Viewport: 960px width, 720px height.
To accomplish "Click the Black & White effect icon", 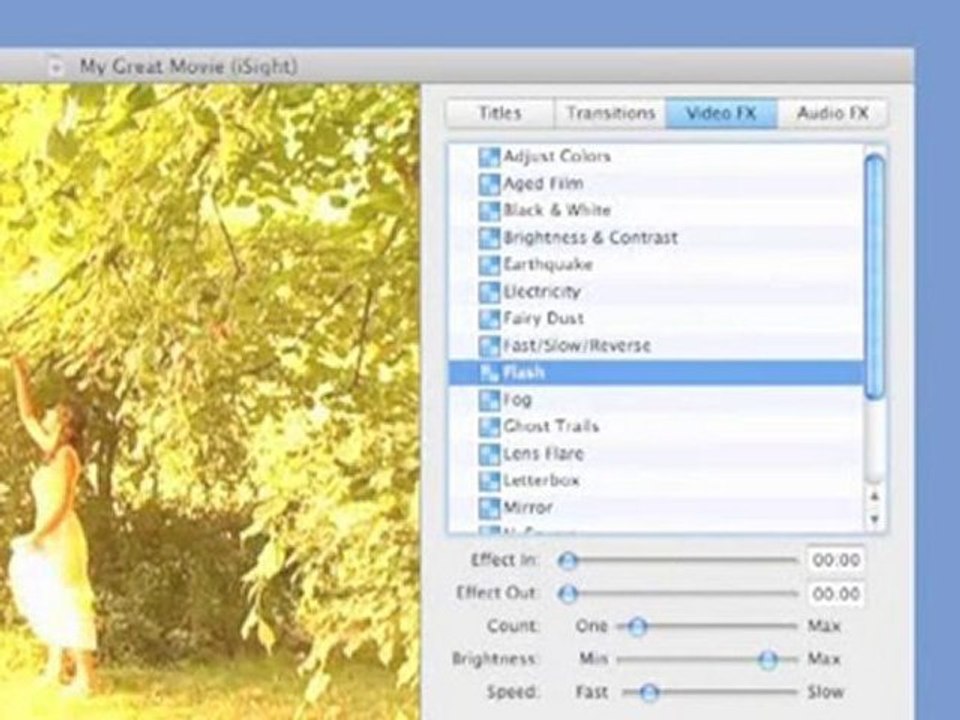I will (x=489, y=211).
